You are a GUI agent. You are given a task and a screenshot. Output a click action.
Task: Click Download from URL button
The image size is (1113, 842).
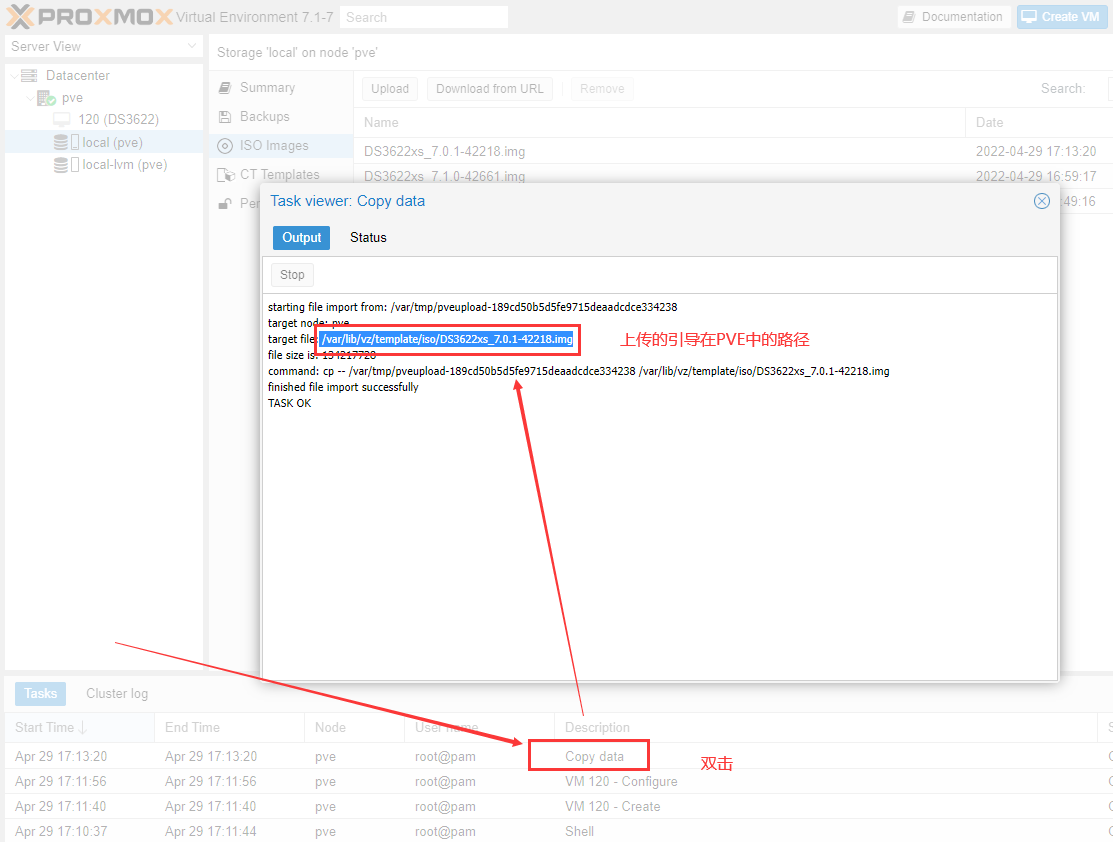tap(490, 89)
